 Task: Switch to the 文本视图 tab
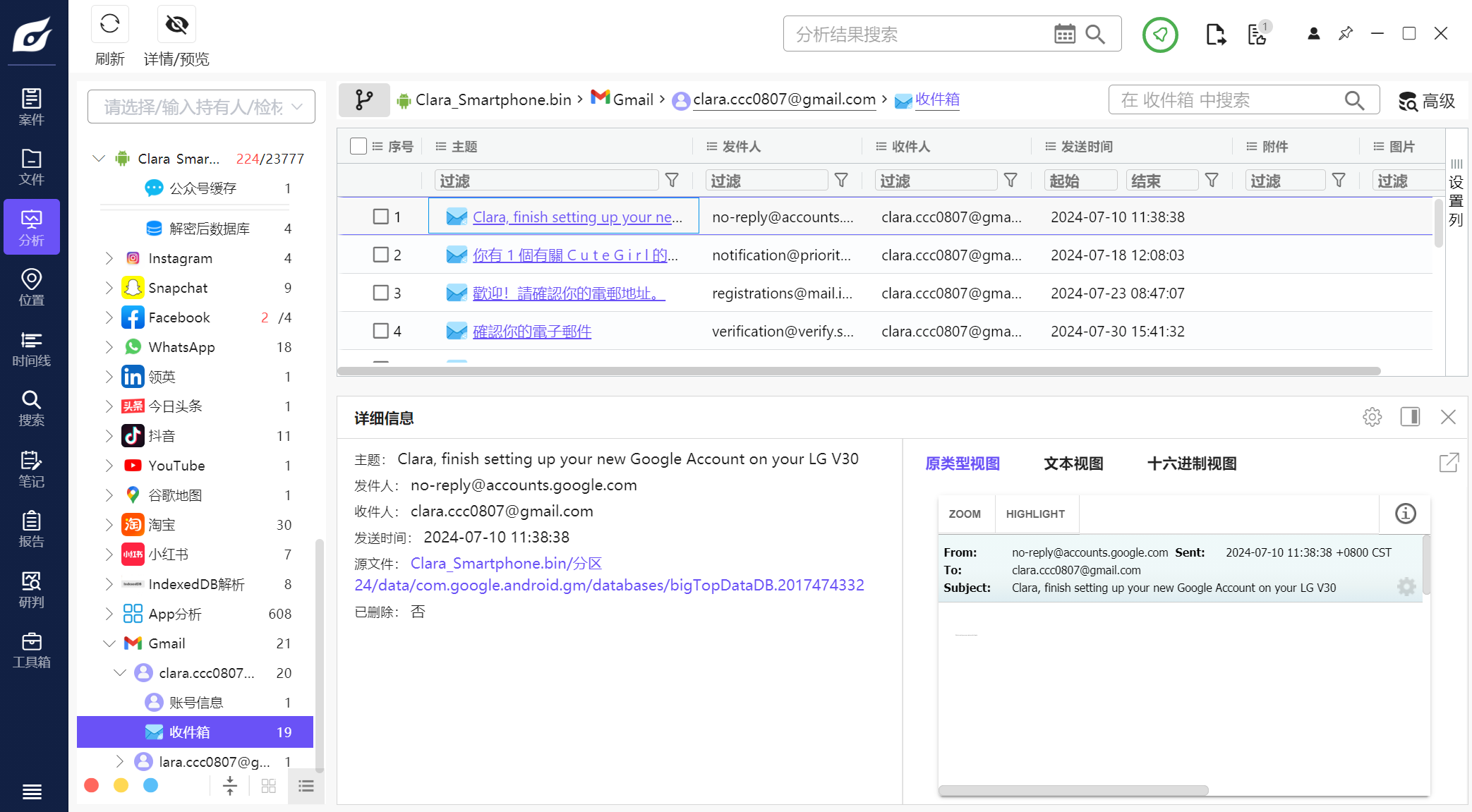[1073, 463]
